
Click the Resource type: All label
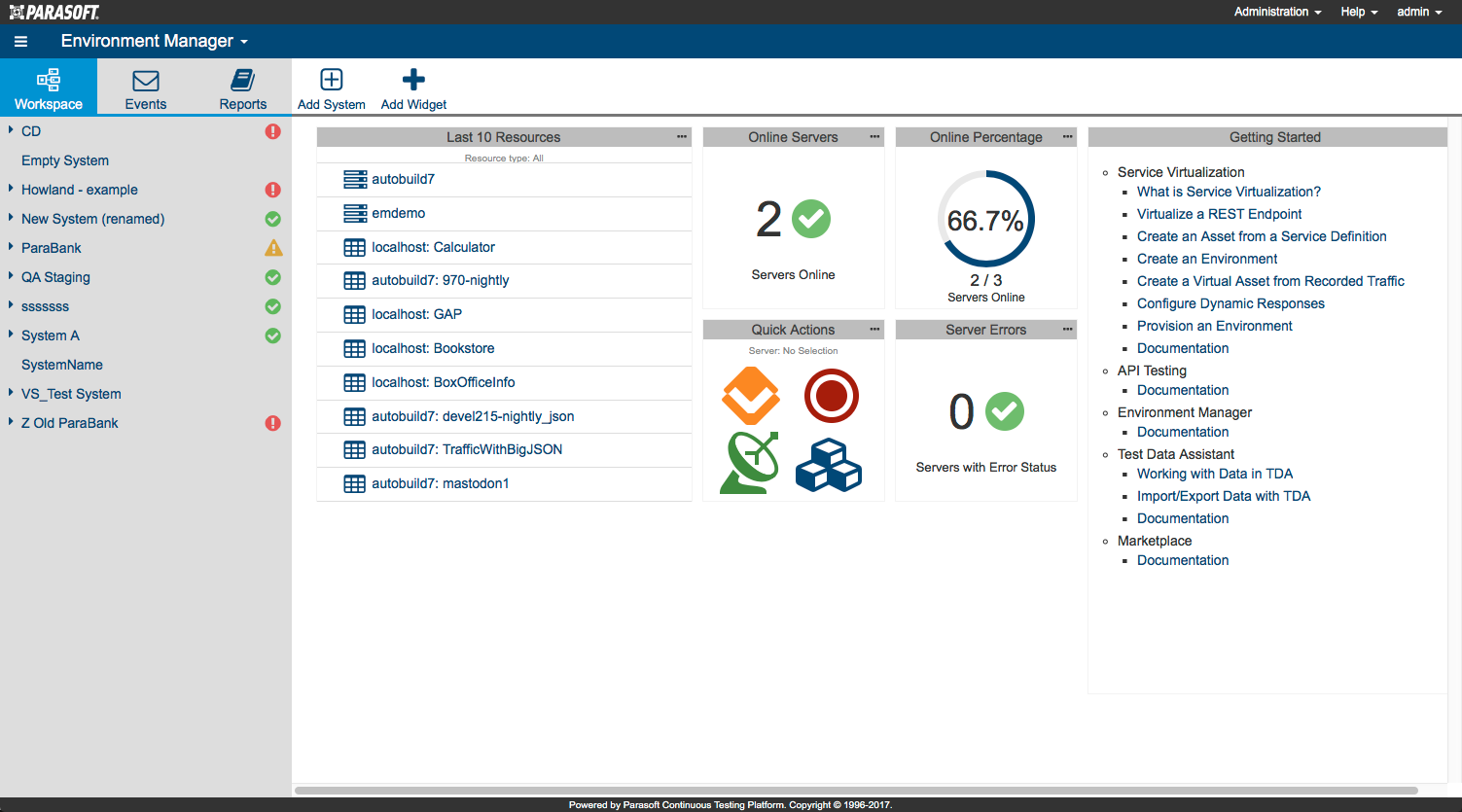pyautogui.click(x=504, y=158)
